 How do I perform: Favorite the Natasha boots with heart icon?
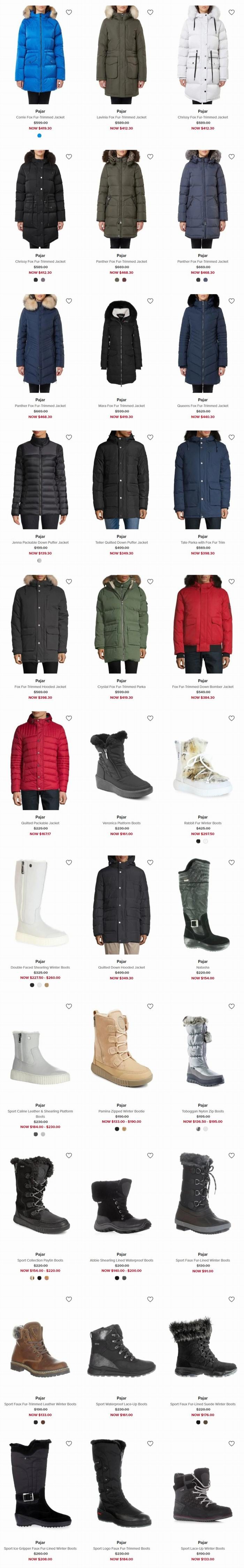click(231, 863)
